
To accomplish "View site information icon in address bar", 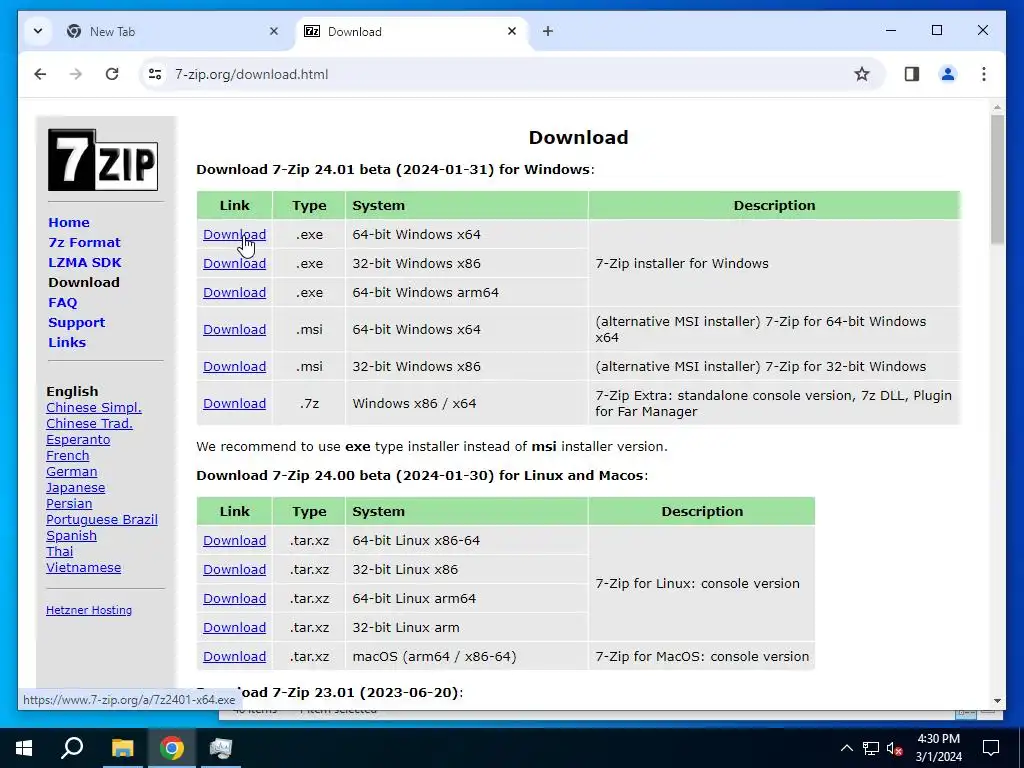I will click(x=155, y=74).
